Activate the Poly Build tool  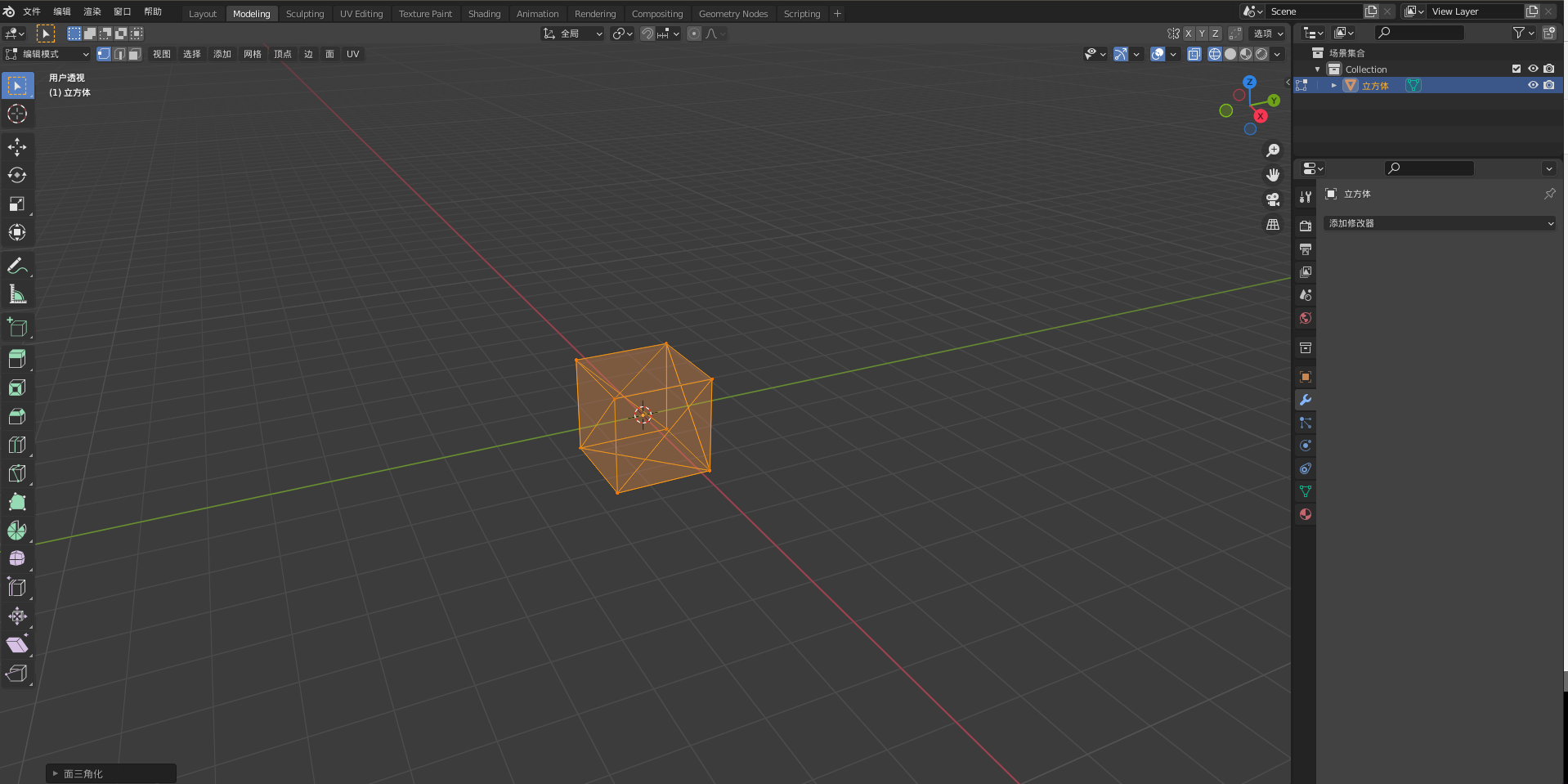[x=17, y=502]
